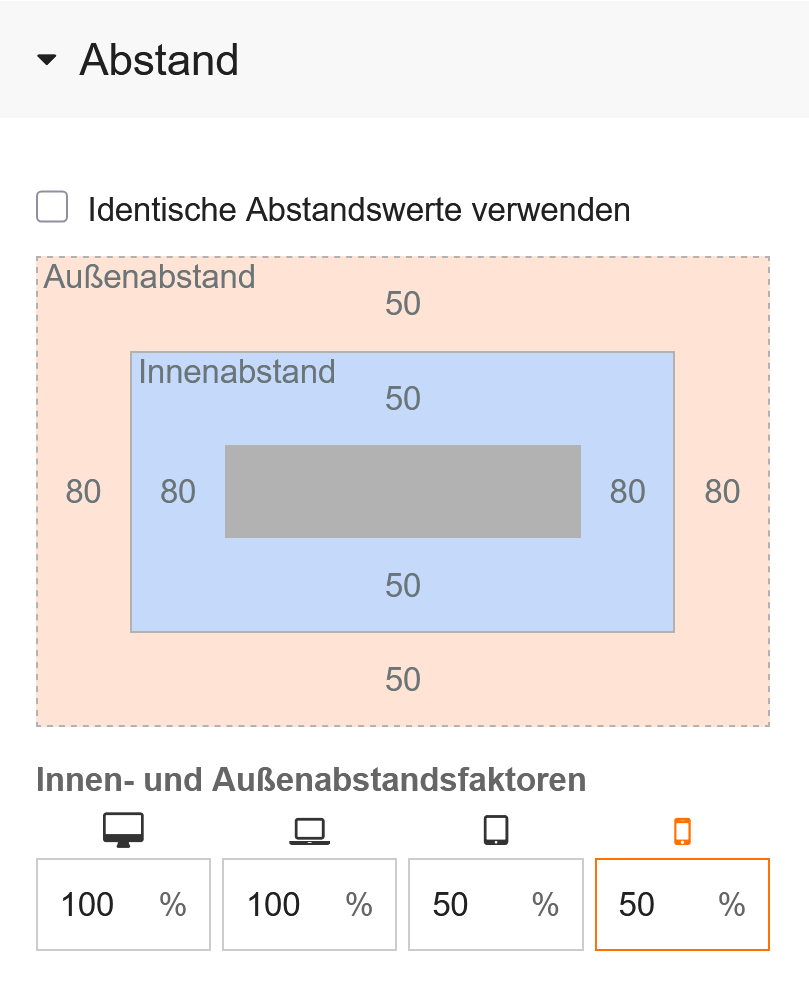Click the Abstand section header title

point(159,60)
